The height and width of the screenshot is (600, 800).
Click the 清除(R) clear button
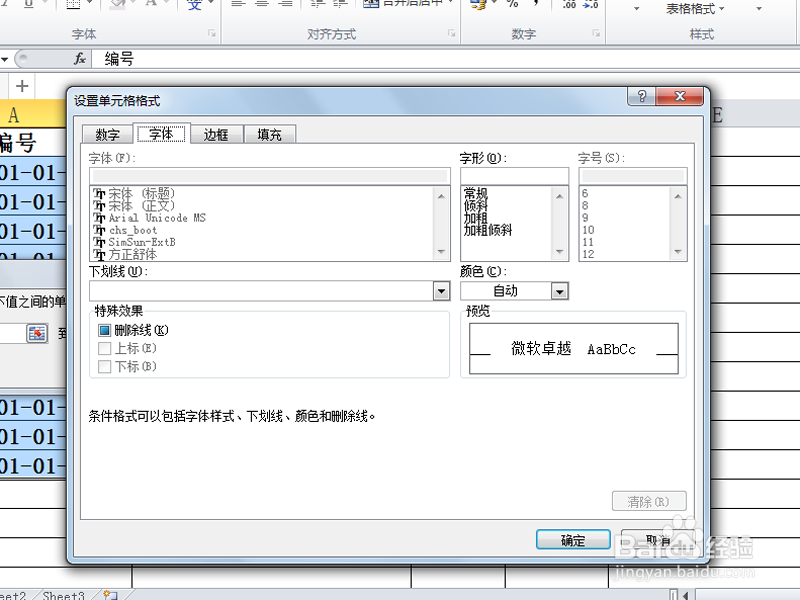[x=649, y=502]
